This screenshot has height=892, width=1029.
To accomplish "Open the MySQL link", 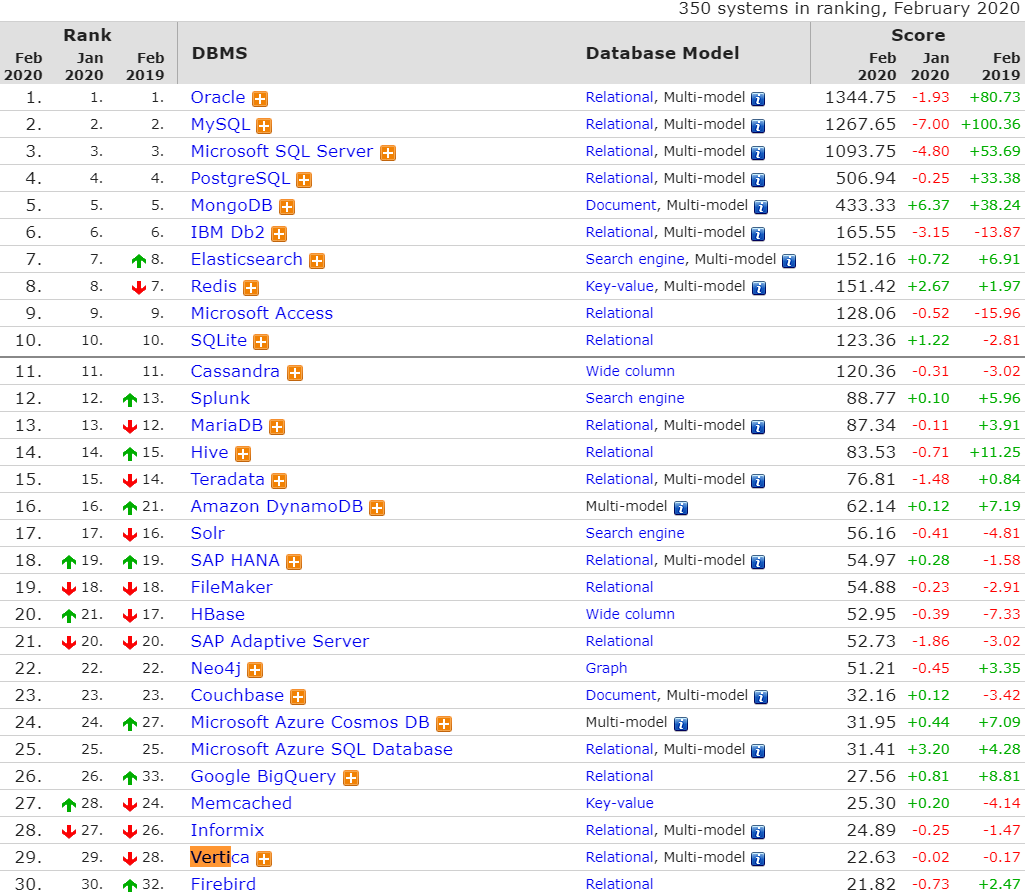I will 220,124.
